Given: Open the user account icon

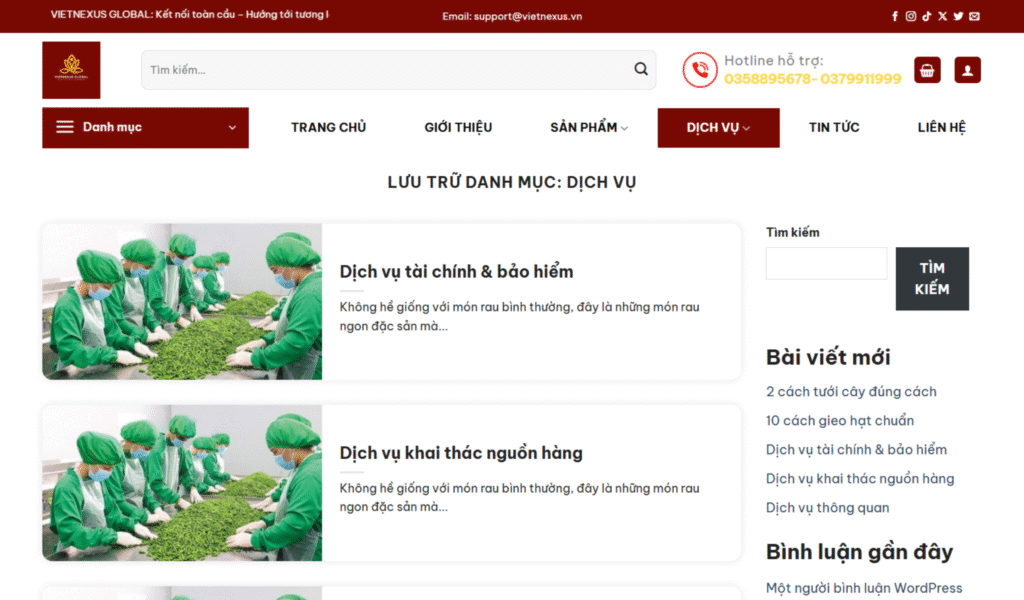Looking at the screenshot, I should coord(967,70).
